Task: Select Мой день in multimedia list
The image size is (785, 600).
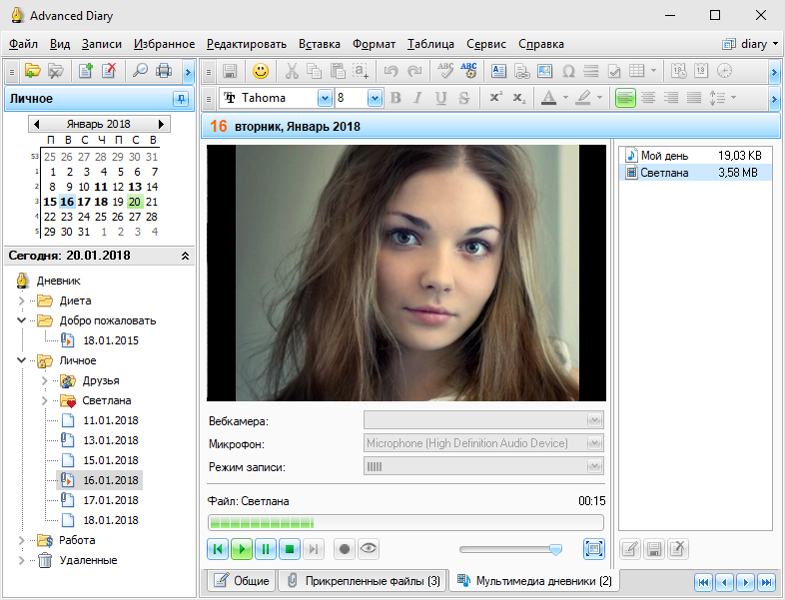Action: [x=665, y=156]
